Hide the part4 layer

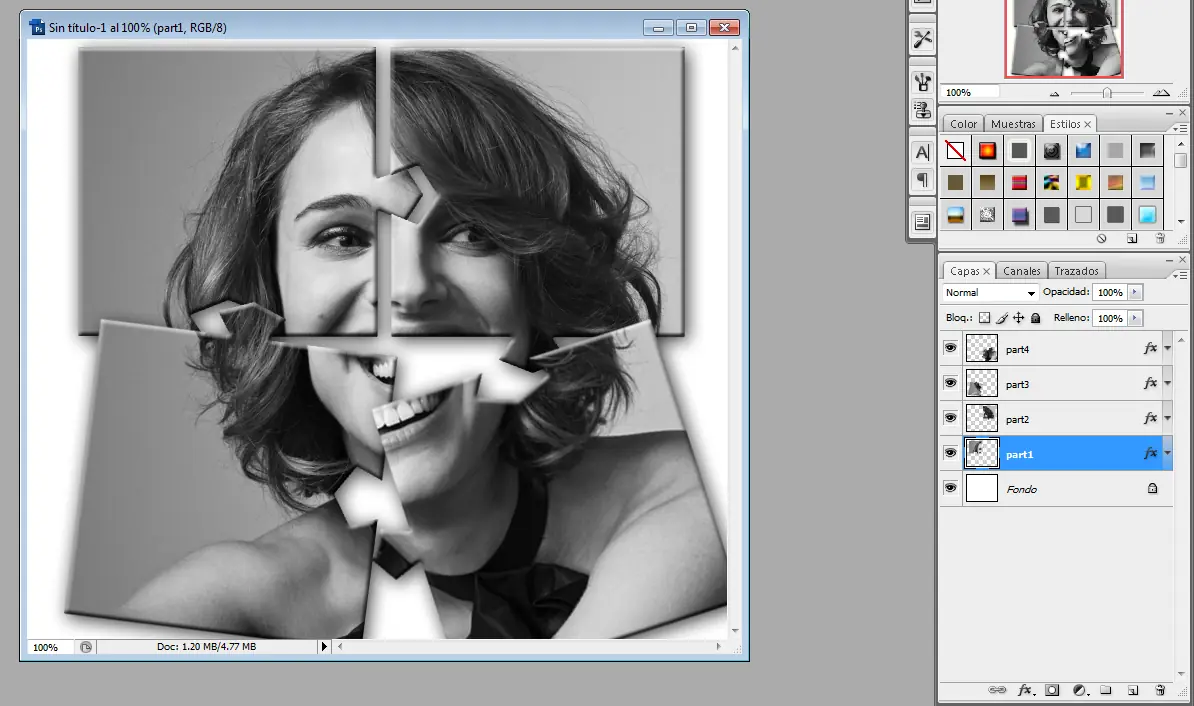950,348
